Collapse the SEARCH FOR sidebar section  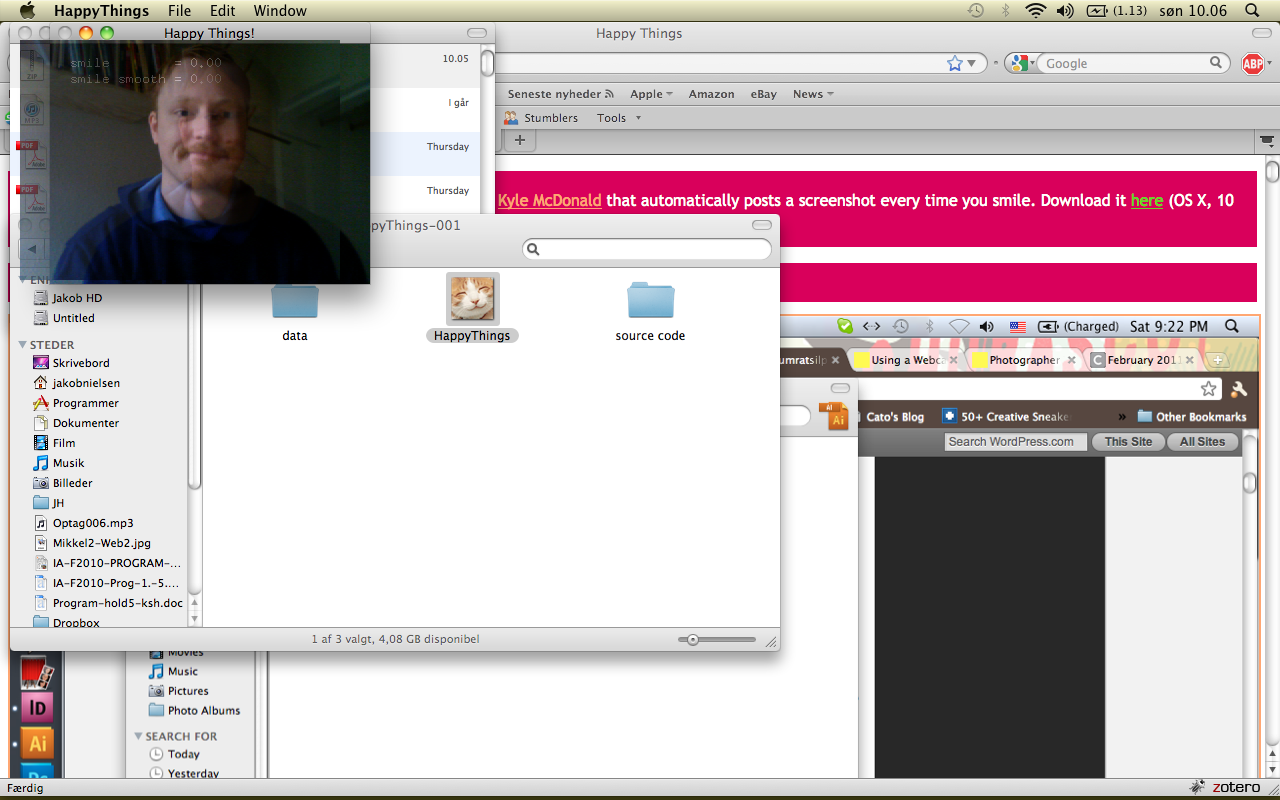coord(138,736)
